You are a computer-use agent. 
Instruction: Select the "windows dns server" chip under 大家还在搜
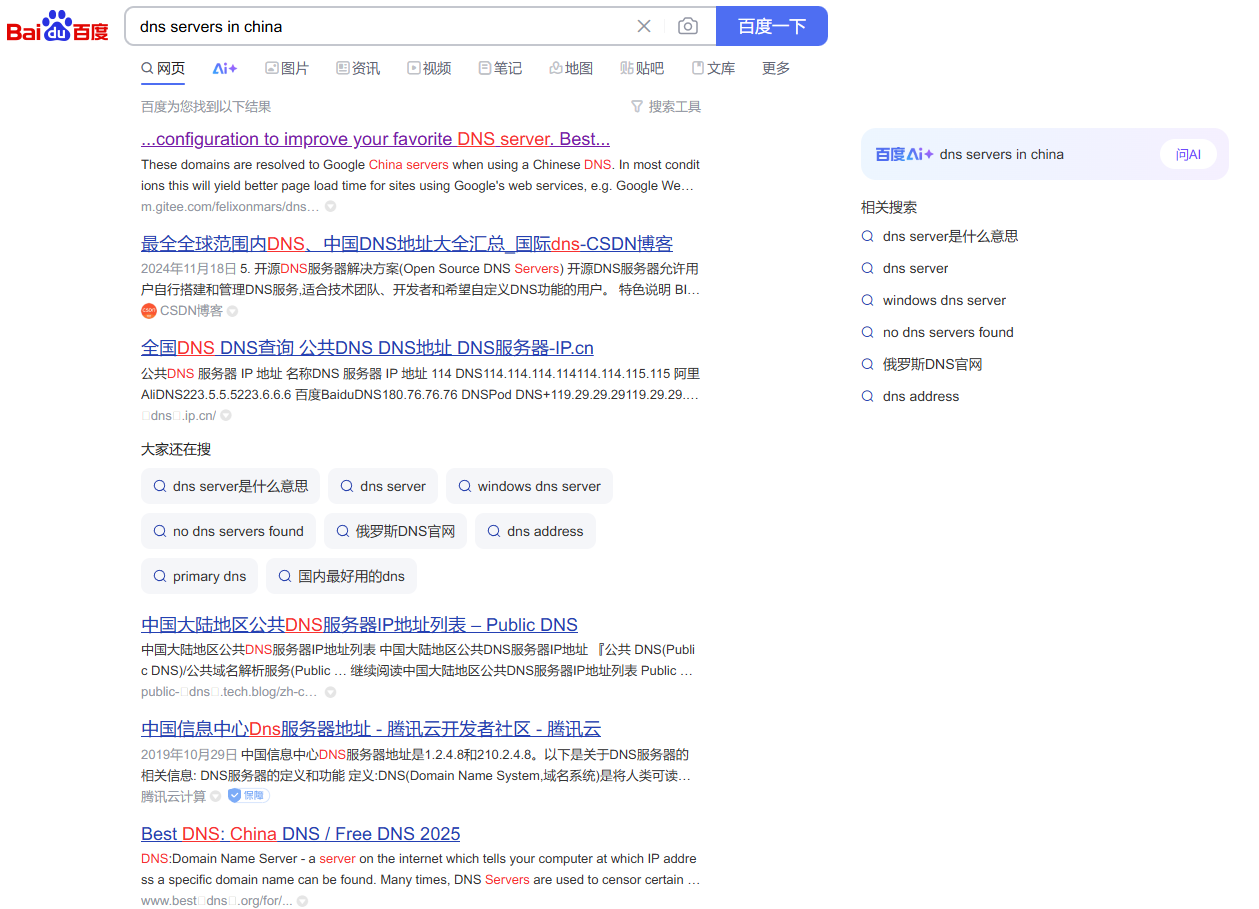click(x=529, y=486)
